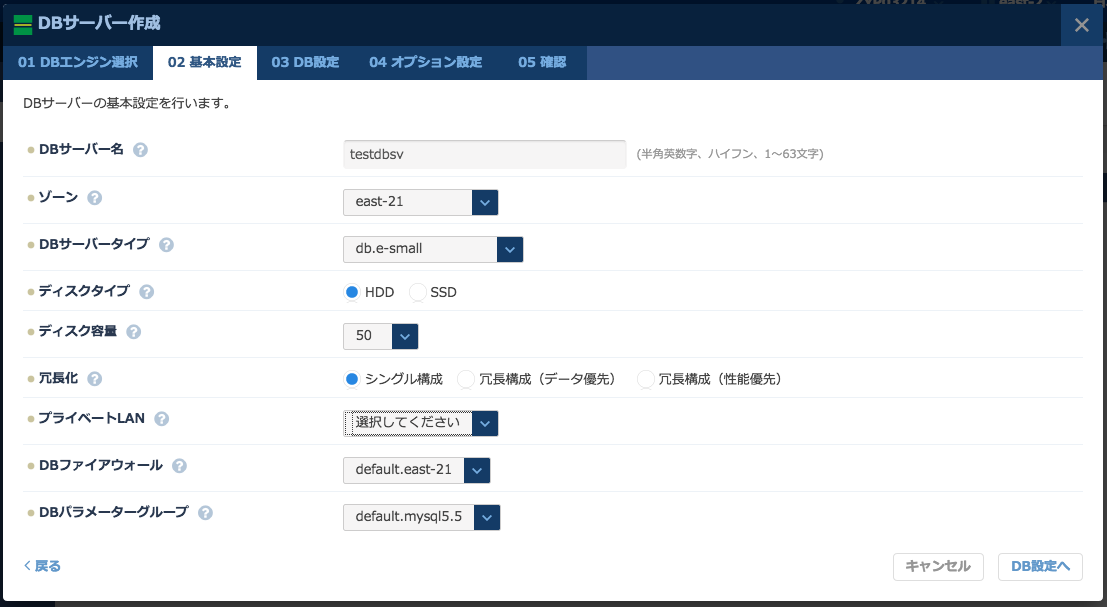Choose シングル構成 redundancy option
Screen dimensions: 1107x607
[x=352, y=379]
